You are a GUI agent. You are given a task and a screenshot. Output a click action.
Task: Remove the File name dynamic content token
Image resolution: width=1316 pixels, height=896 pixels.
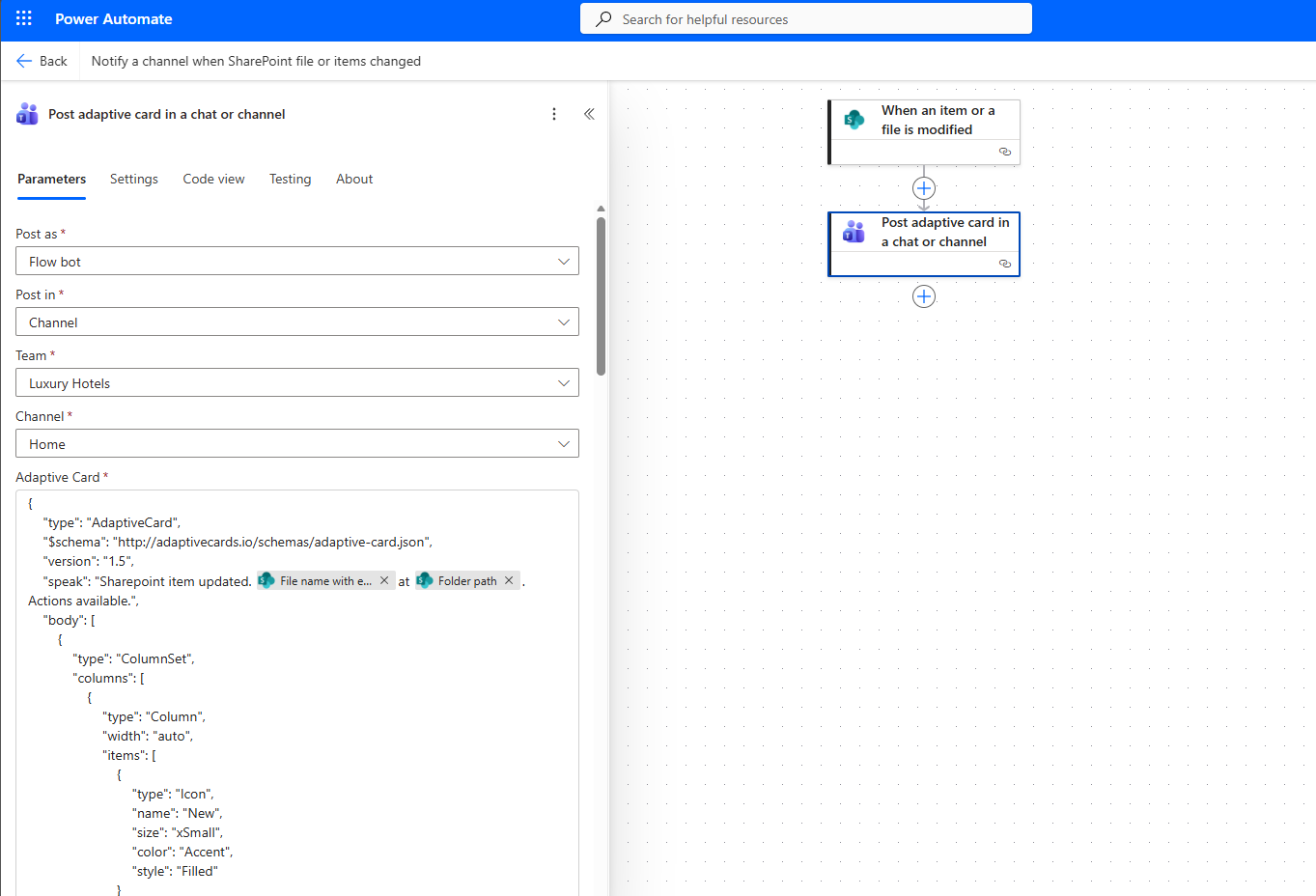384,580
